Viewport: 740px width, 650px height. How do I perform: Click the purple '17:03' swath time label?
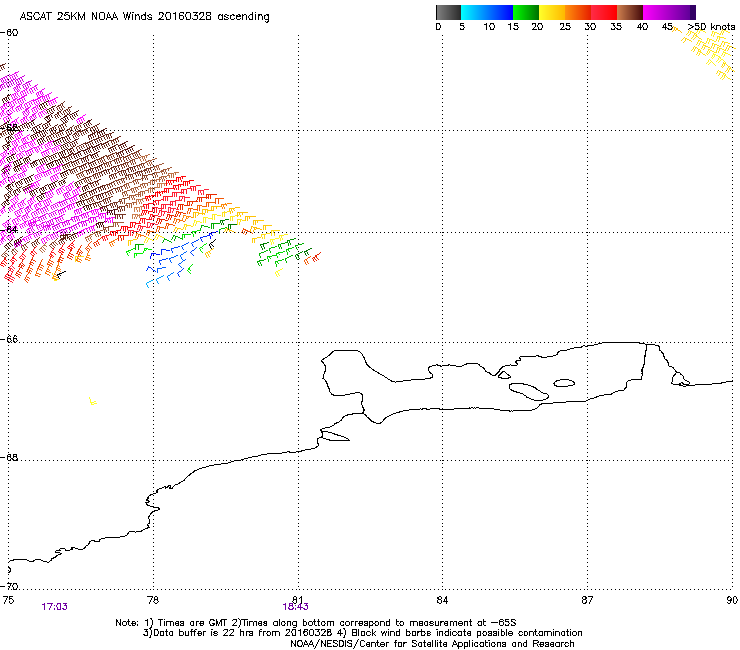pyautogui.click(x=54, y=607)
